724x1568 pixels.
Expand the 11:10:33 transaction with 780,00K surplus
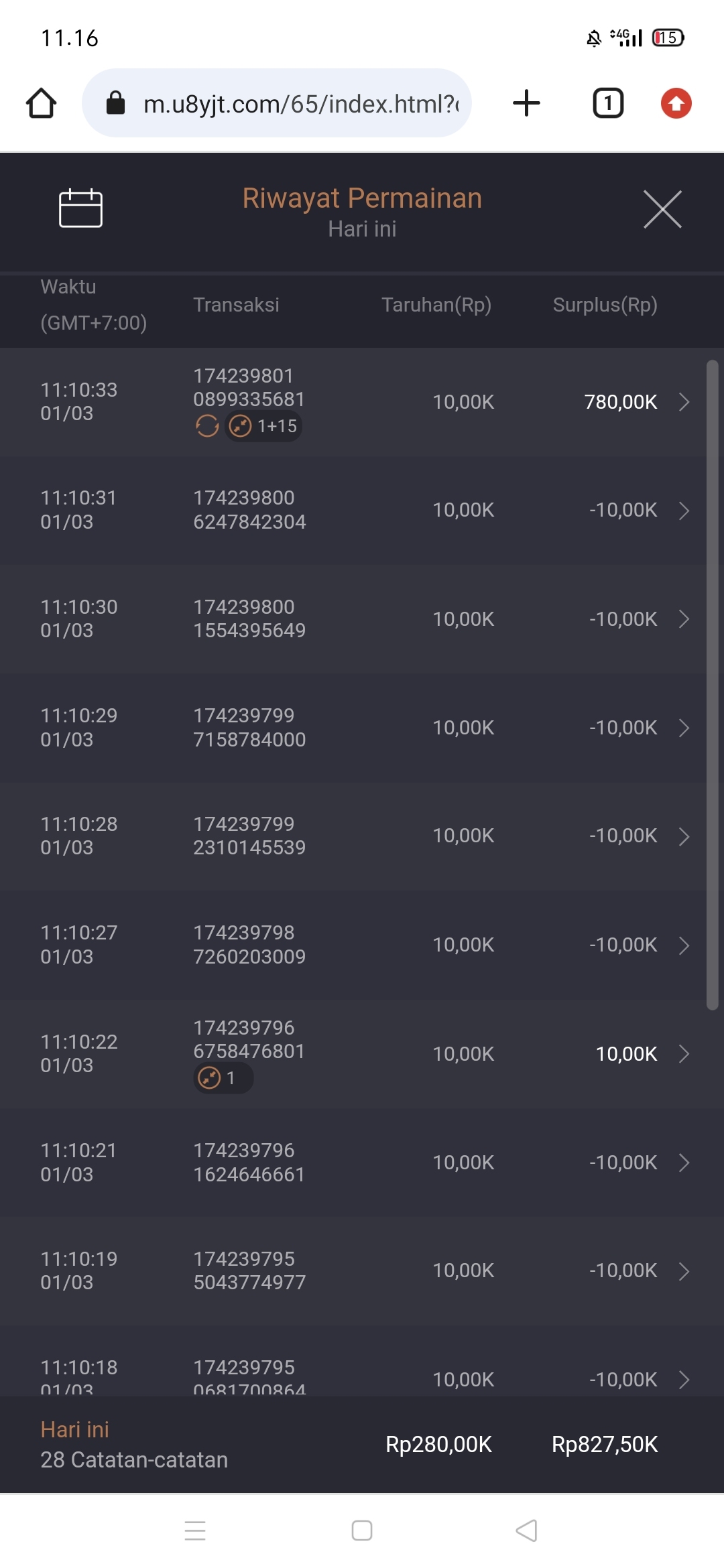(x=684, y=402)
